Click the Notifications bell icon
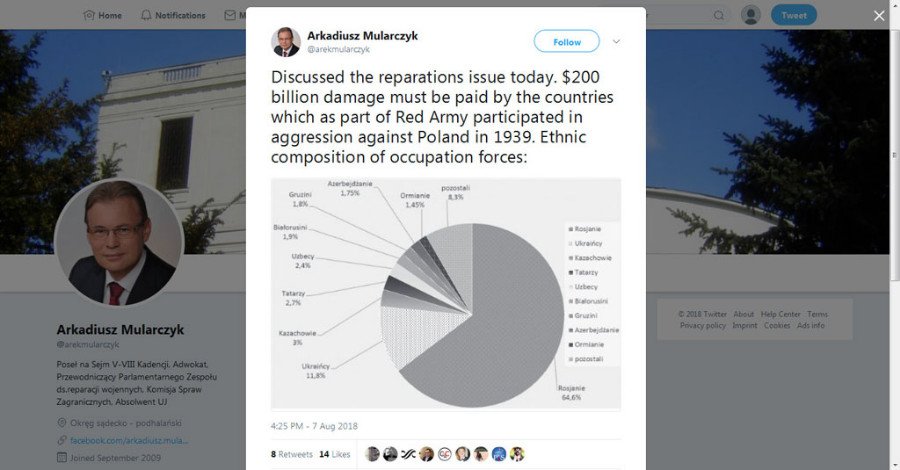 coord(146,15)
